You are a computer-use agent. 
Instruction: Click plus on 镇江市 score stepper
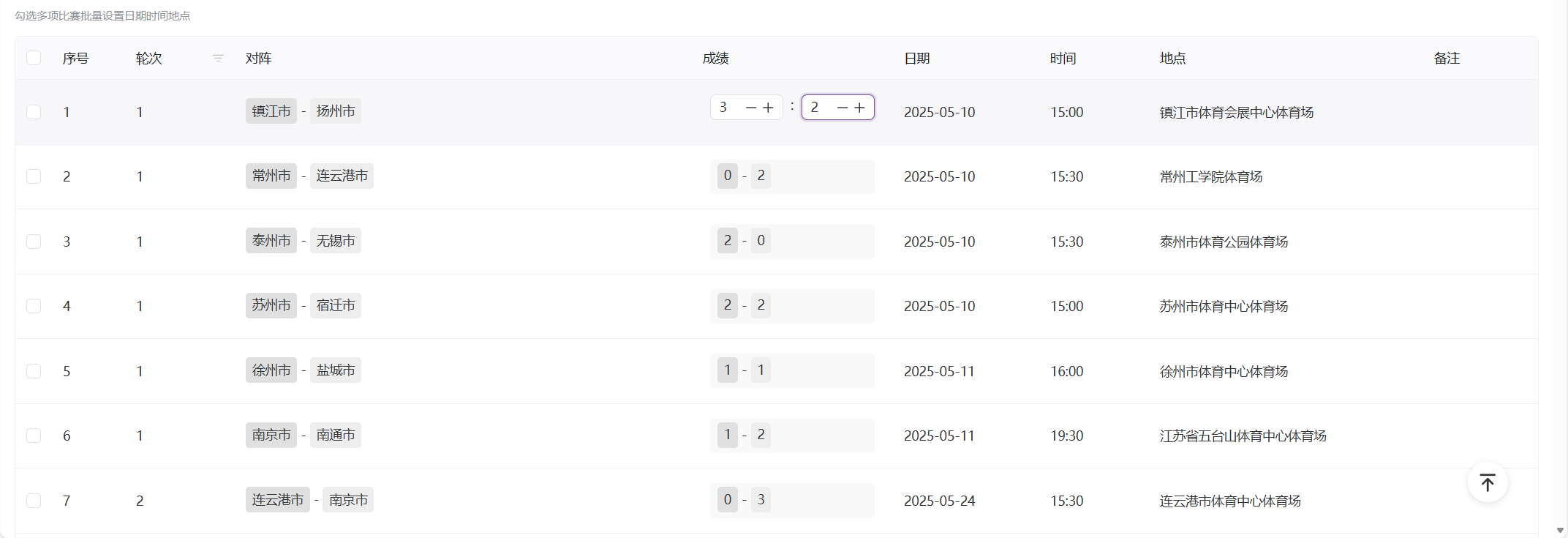coord(769,108)
